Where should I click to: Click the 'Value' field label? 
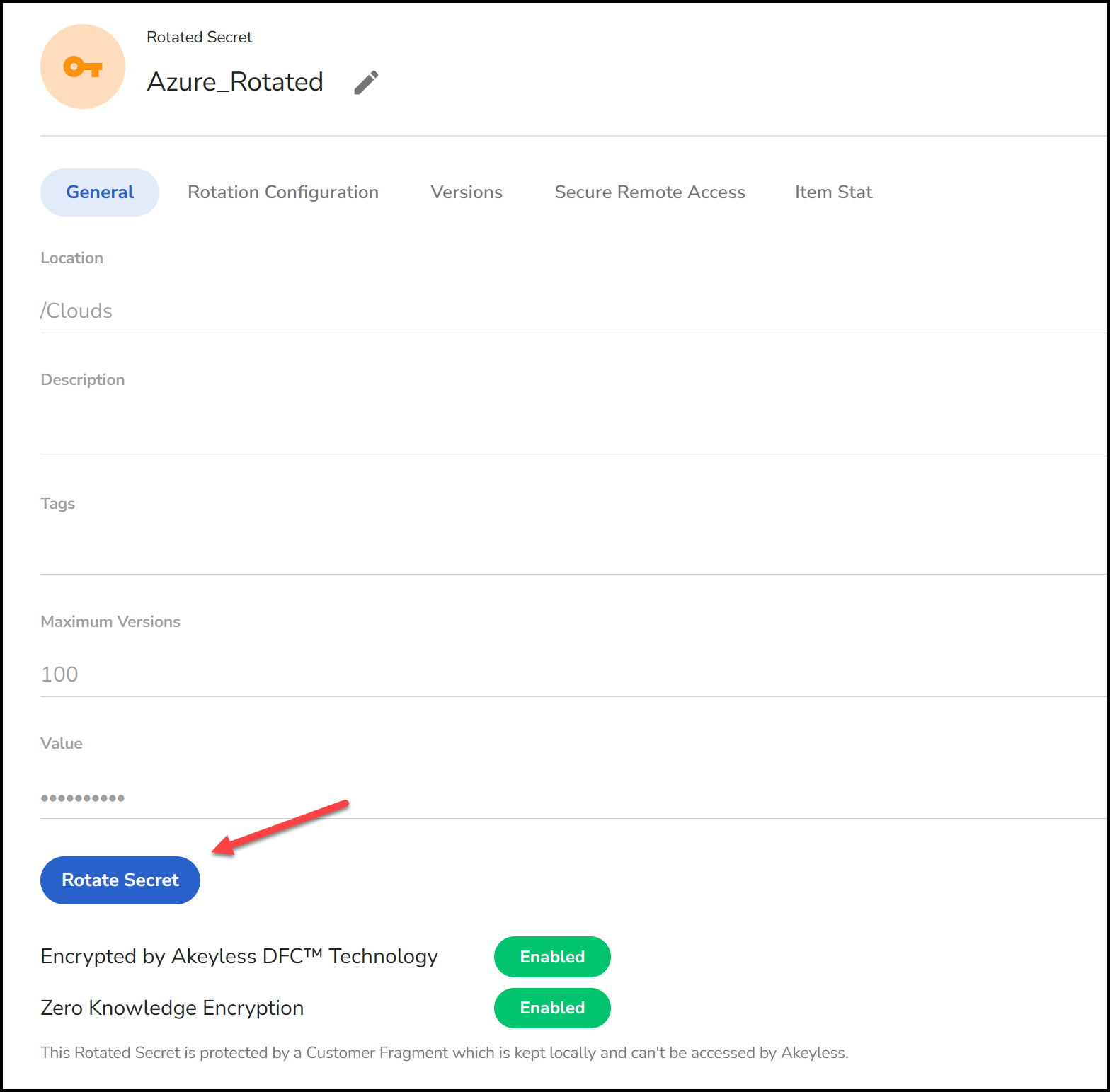62,743
